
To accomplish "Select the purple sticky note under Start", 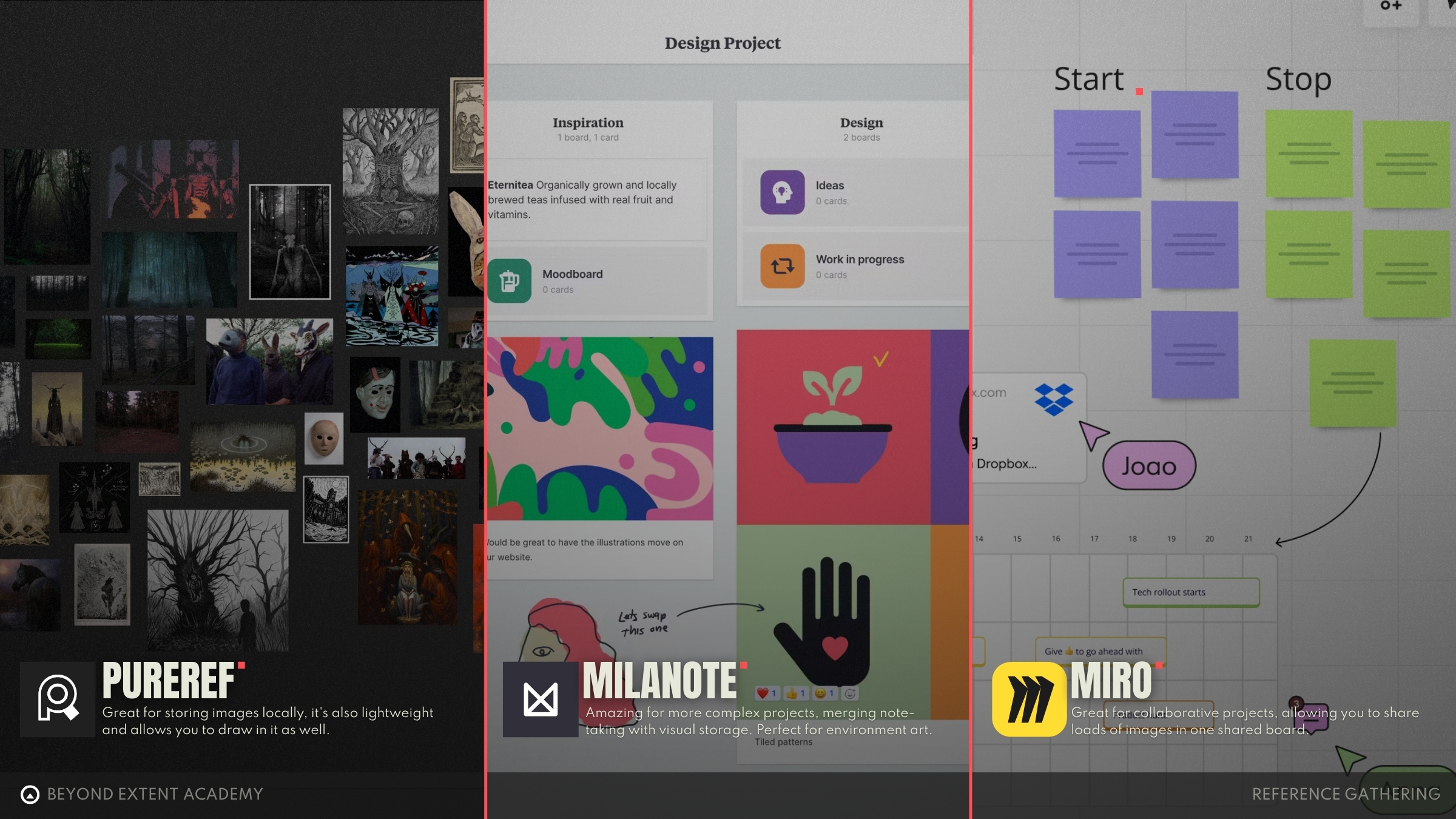I will point(1097,153).
